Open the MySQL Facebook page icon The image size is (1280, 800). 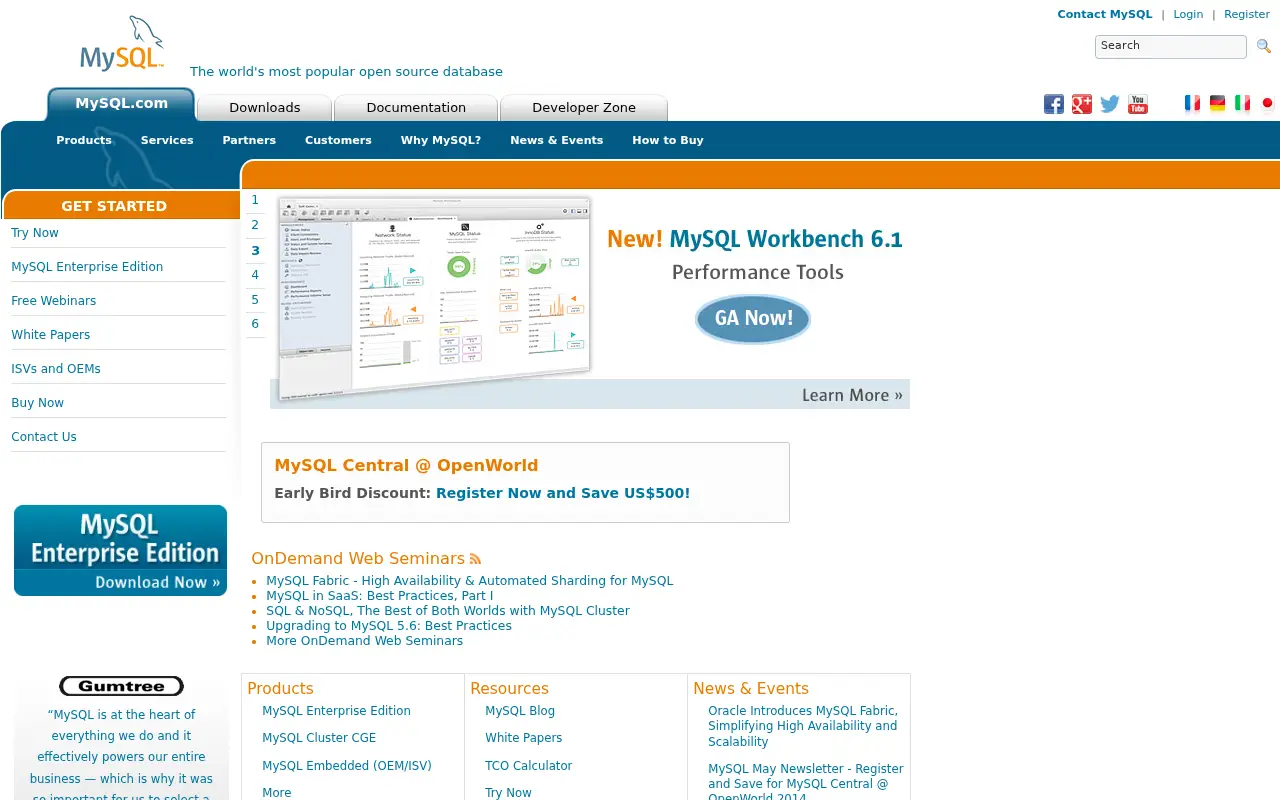pos(1054,104)
